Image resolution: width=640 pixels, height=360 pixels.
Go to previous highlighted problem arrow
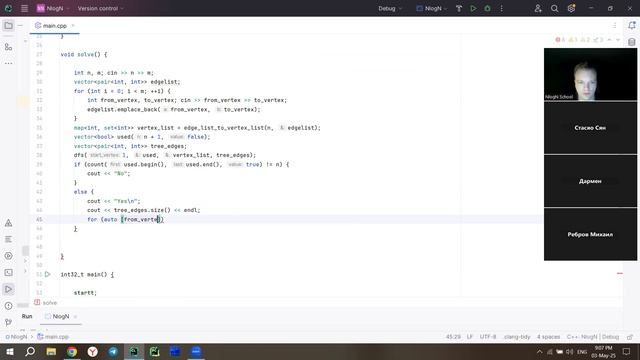tap(609, 40)
